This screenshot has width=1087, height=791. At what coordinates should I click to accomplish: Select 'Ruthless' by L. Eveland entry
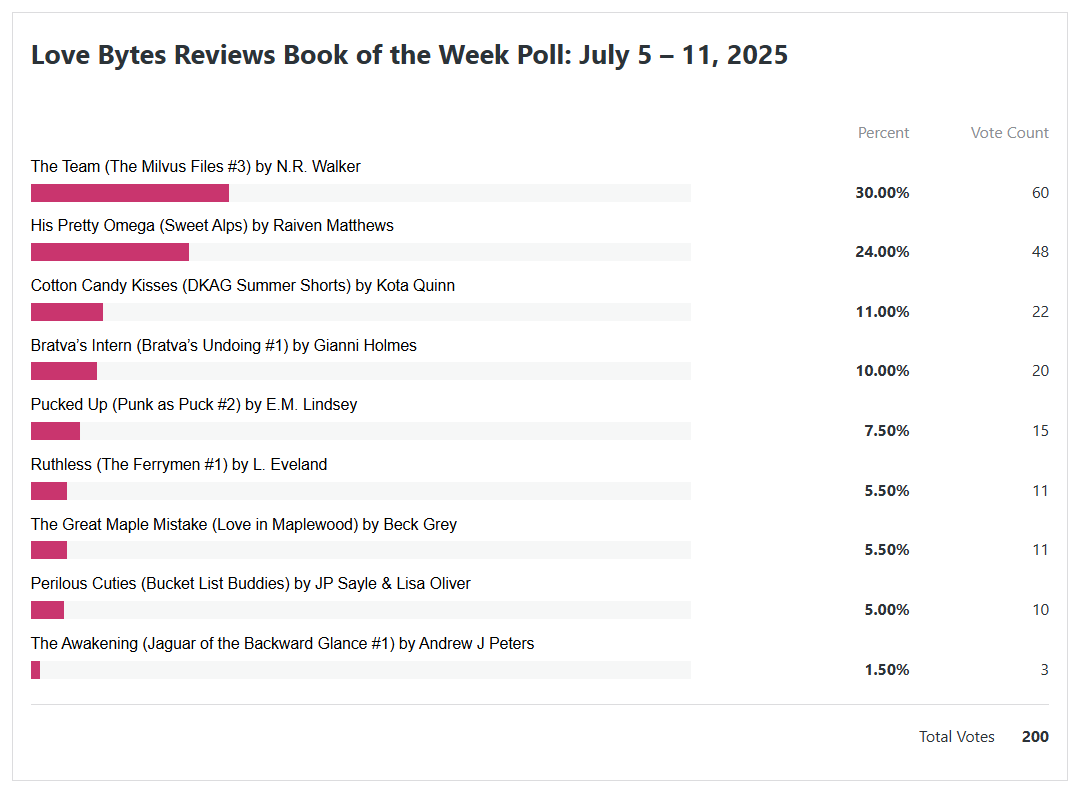tap(179, 465)
